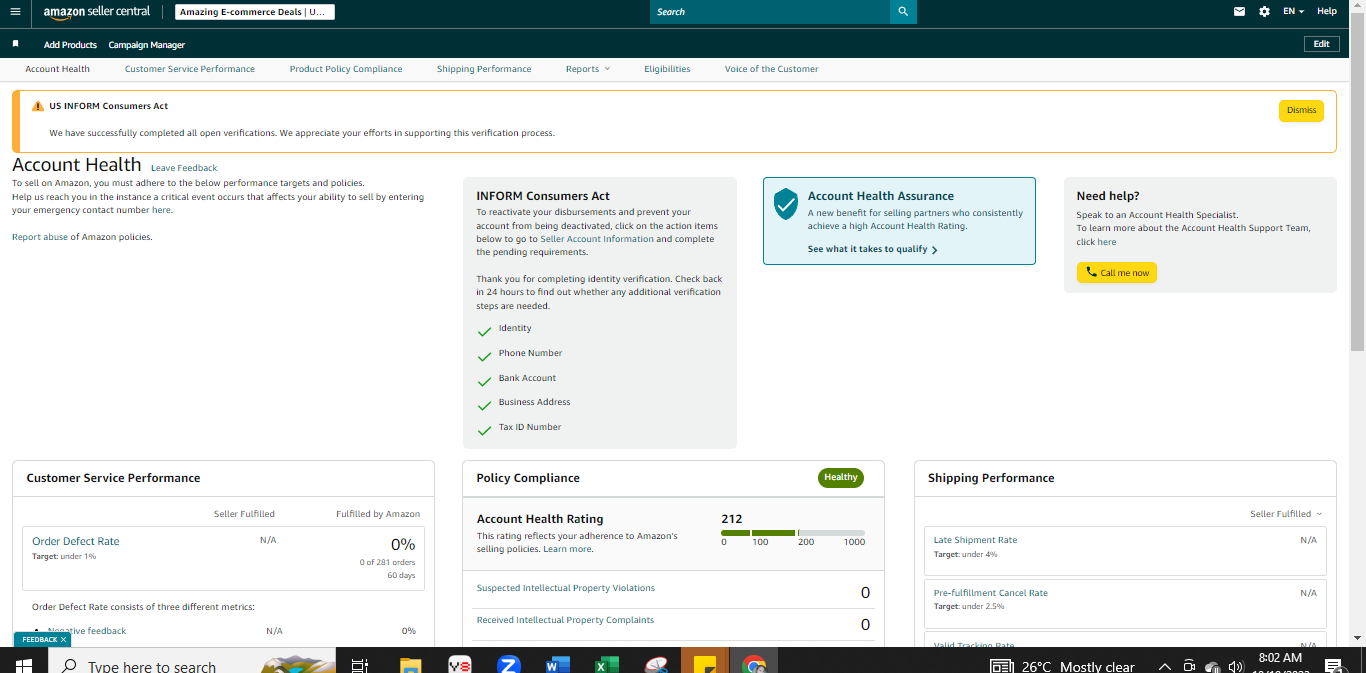This screenshot has width=1366, height=673.
Task: Click the Account Health Assurance shield icon
Action: 786,204
